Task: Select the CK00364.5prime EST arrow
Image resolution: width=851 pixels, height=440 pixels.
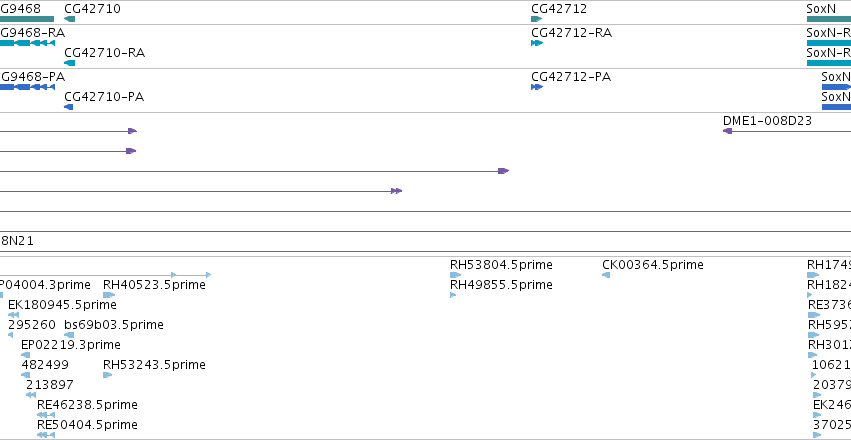Action: (x=606, y=275)
